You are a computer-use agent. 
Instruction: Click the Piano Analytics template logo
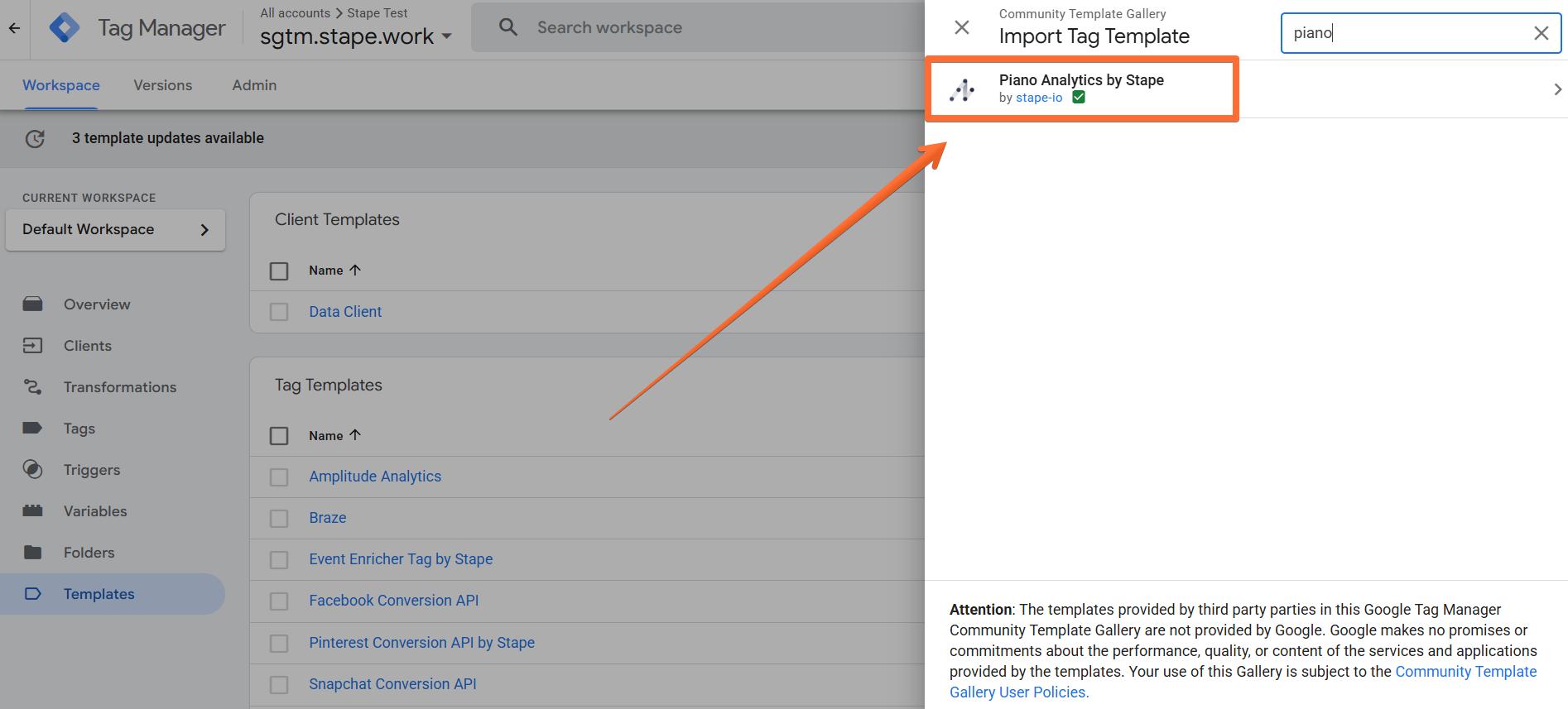[962, 89]
